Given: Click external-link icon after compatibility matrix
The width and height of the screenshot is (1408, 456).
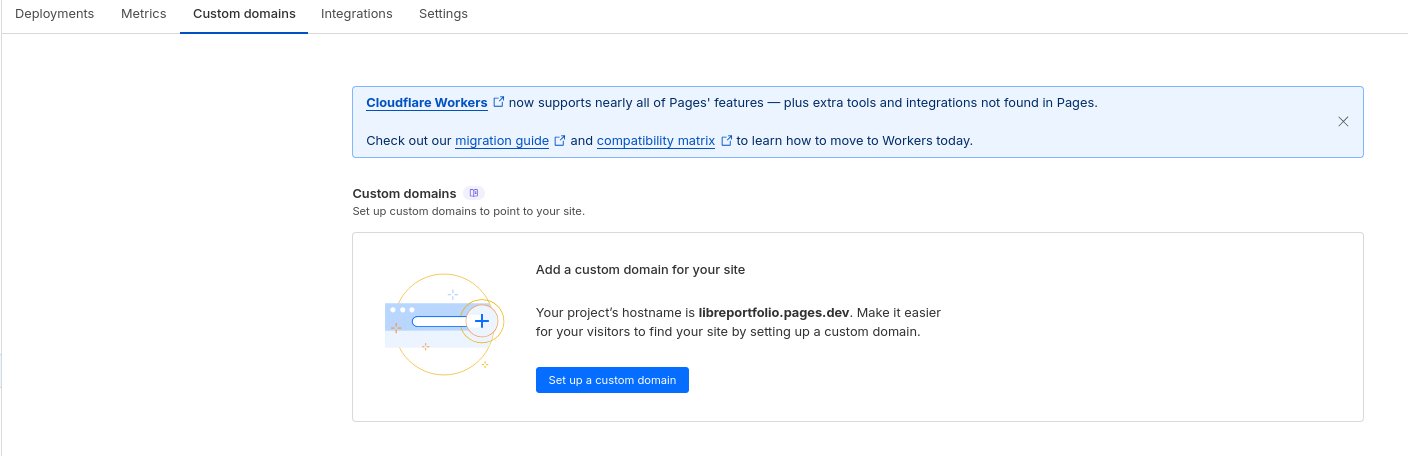Looking at the screenshot, I should (x=726, y=140).
